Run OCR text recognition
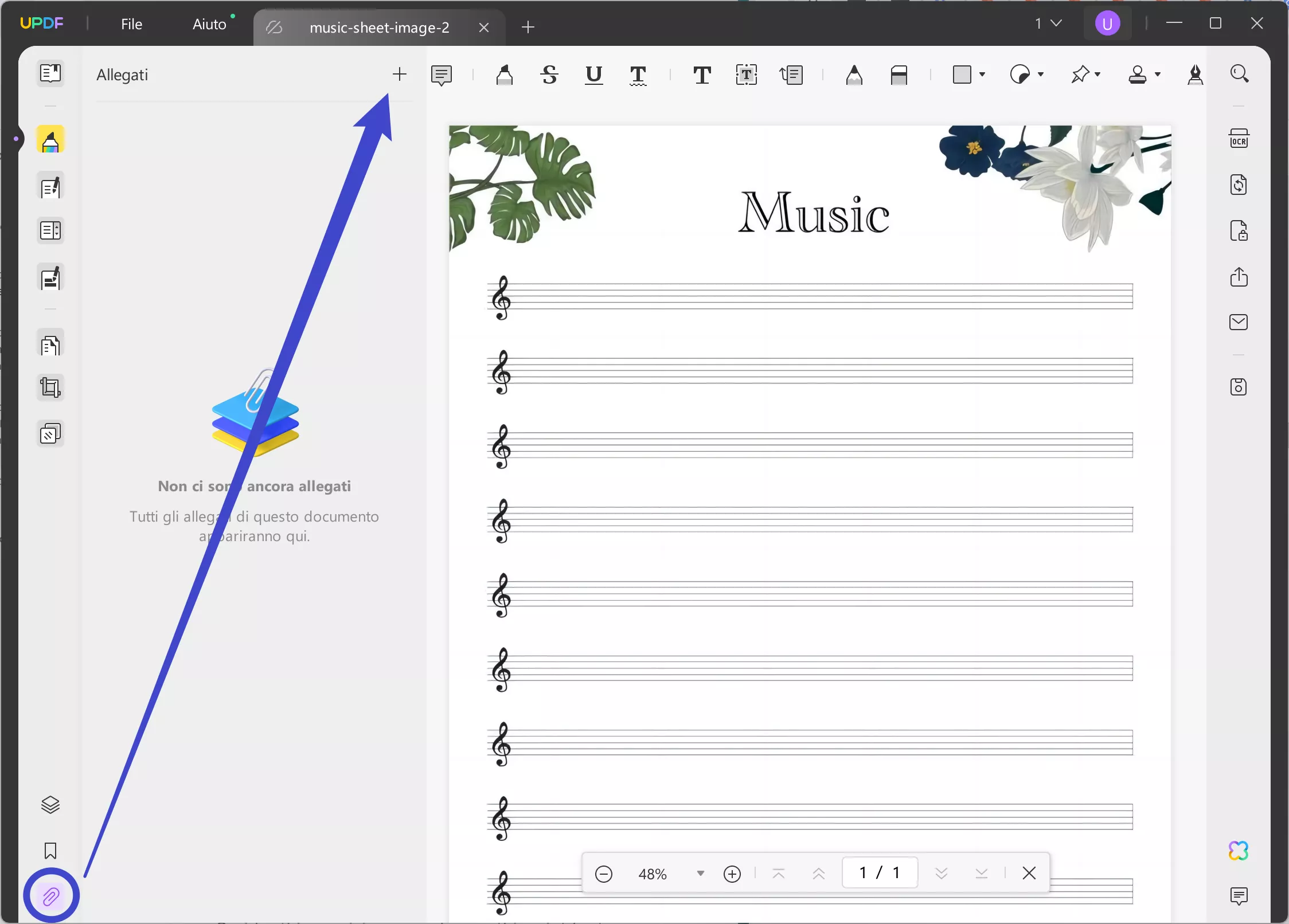1289x924 pixels. pos(1239,139)
